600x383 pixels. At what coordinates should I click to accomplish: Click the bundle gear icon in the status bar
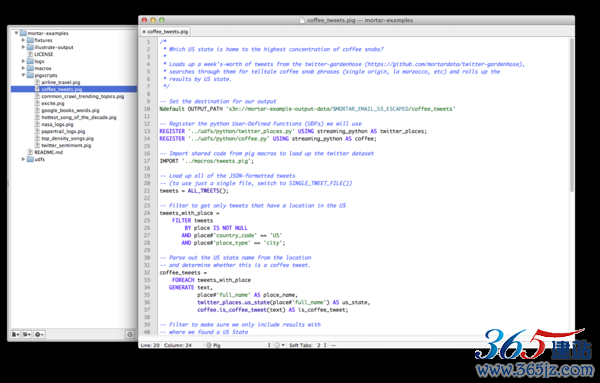coord(279,345)
